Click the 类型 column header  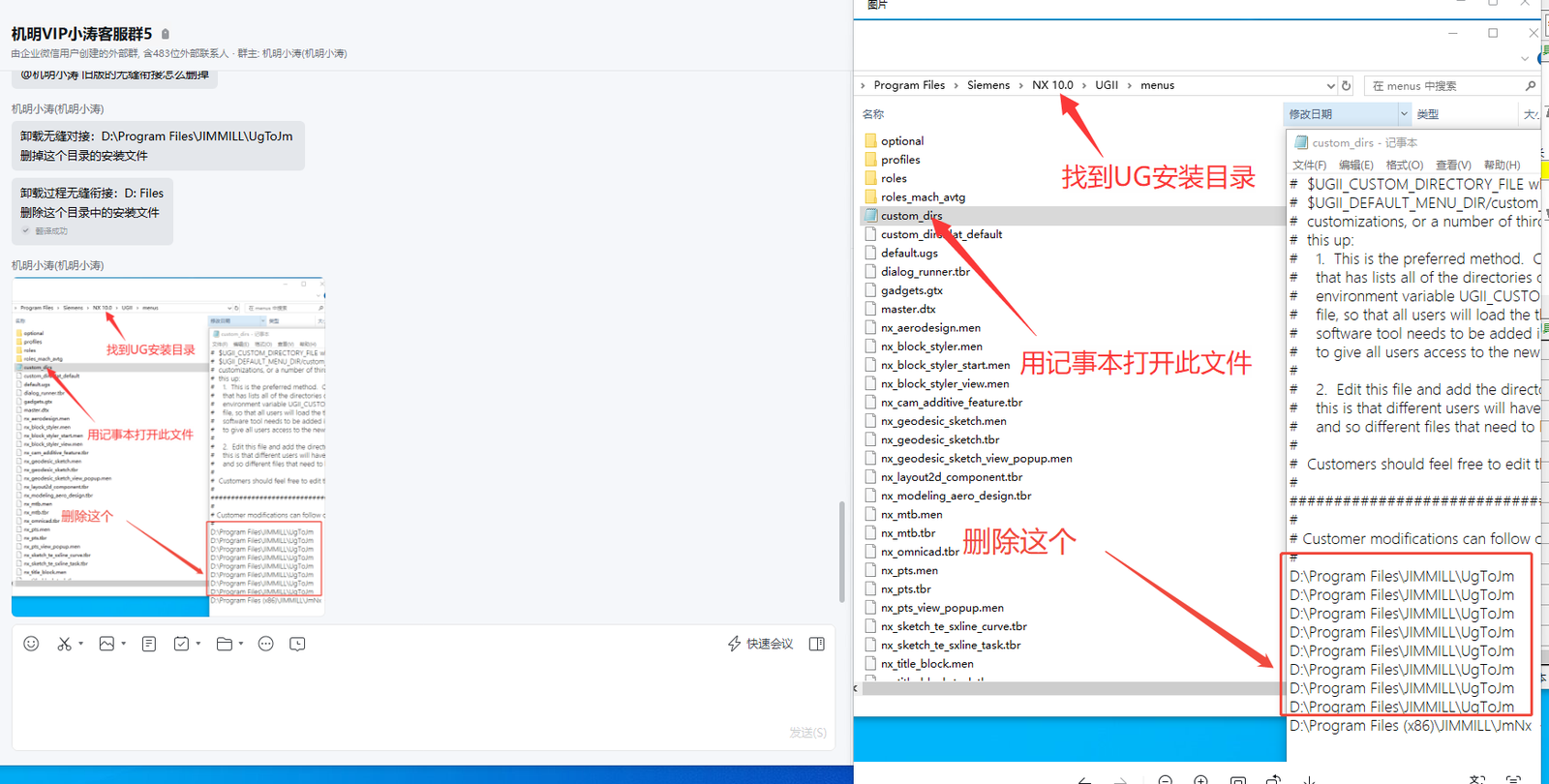tap(1427, 114)
